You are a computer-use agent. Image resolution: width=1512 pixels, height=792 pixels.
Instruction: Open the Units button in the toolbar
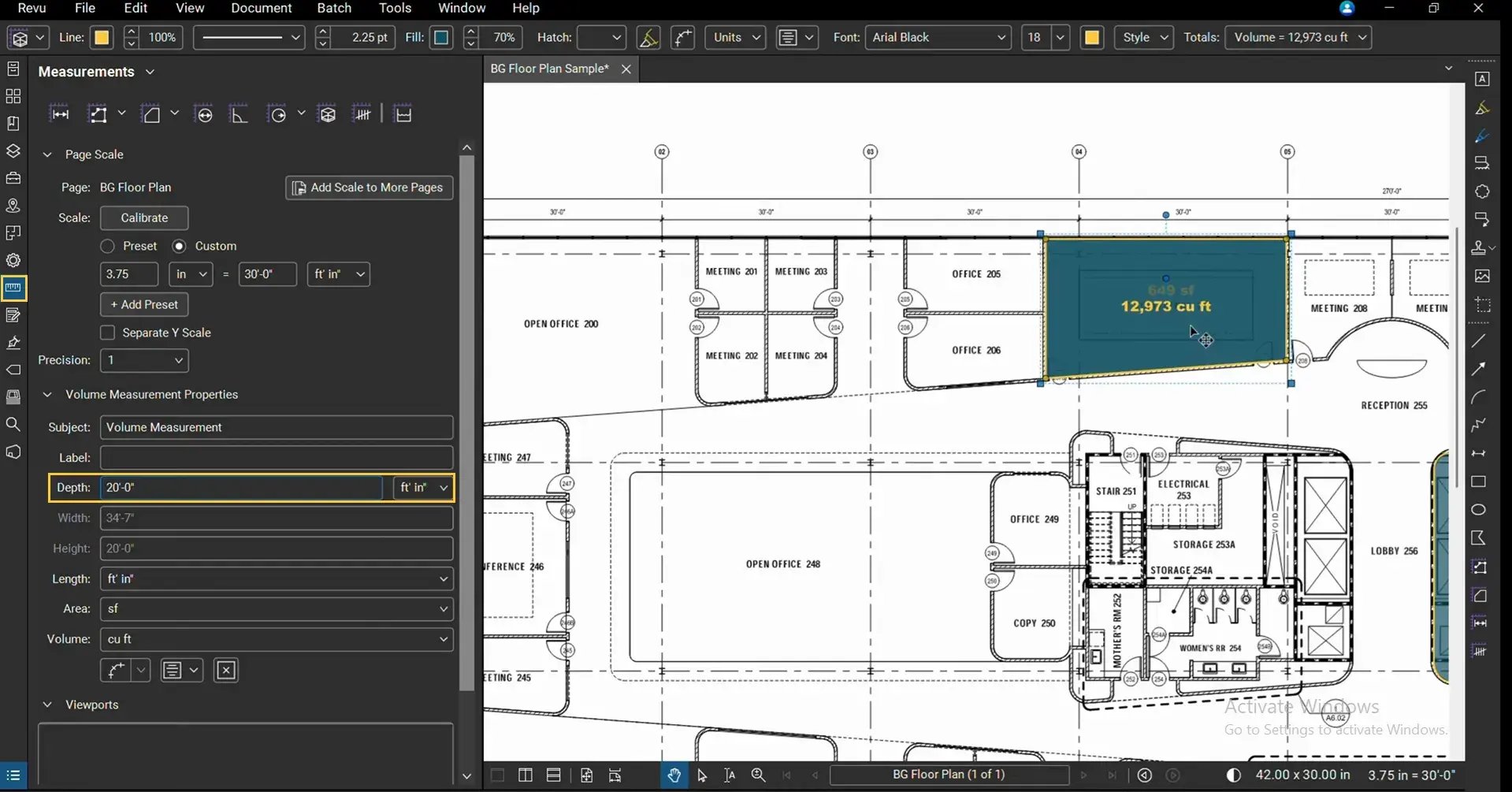[x=735, y=37]
